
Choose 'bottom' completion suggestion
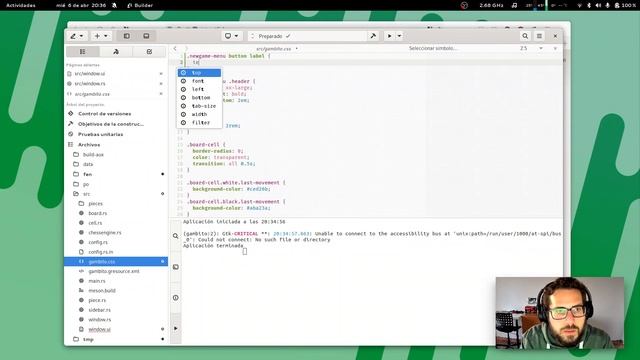pos(199,98)
